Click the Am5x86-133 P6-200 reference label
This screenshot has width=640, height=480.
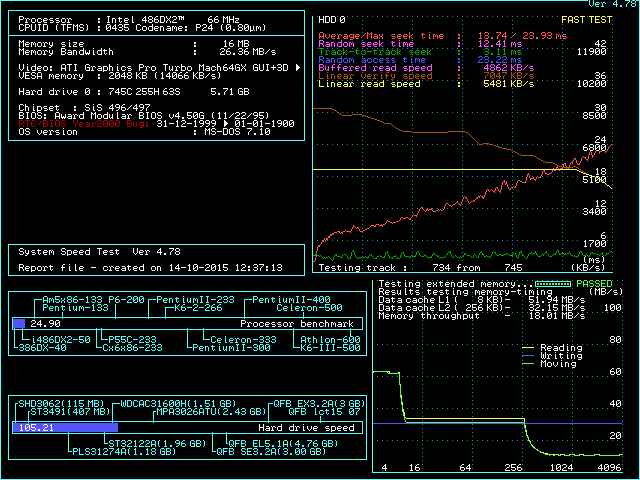(93, 300)
